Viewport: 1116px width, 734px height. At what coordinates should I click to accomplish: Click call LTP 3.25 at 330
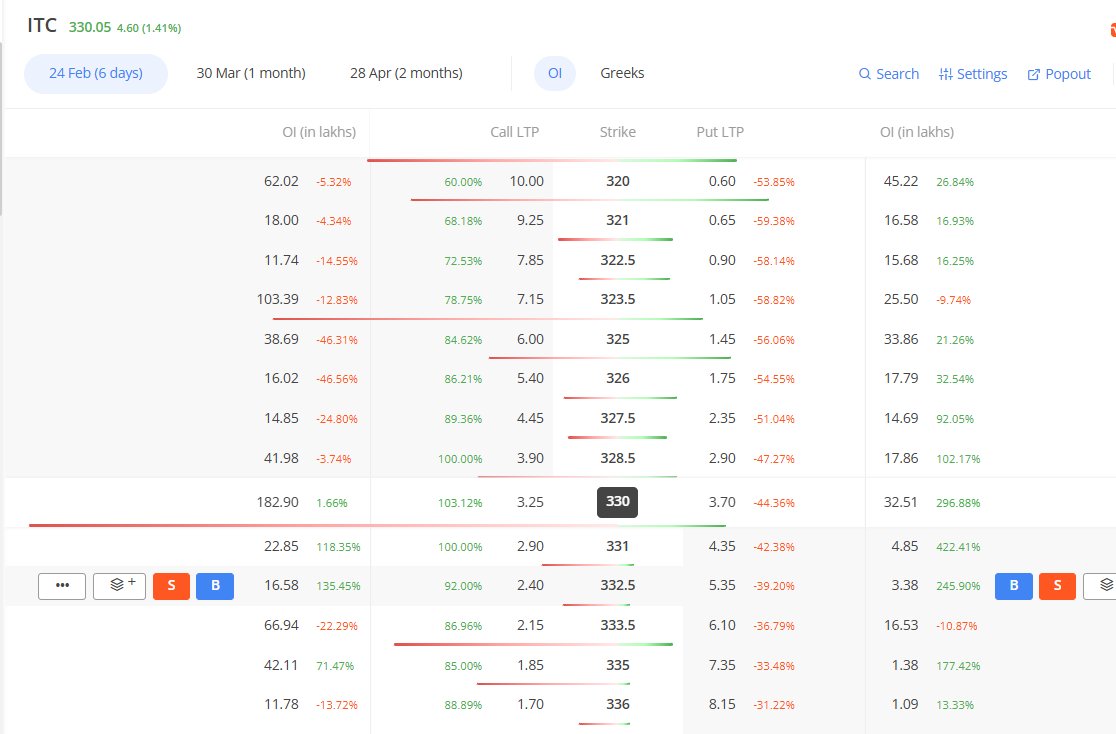[x=530, y=503]
